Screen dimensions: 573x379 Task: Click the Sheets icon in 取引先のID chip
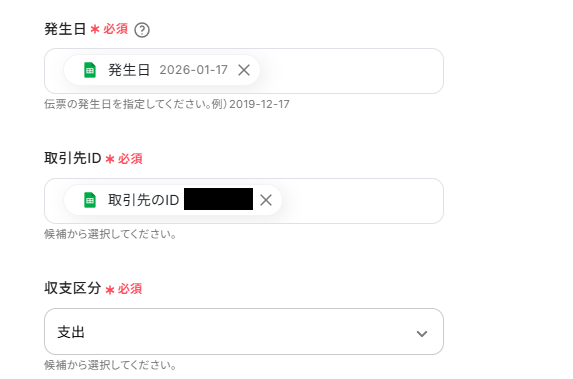[90, 200]
